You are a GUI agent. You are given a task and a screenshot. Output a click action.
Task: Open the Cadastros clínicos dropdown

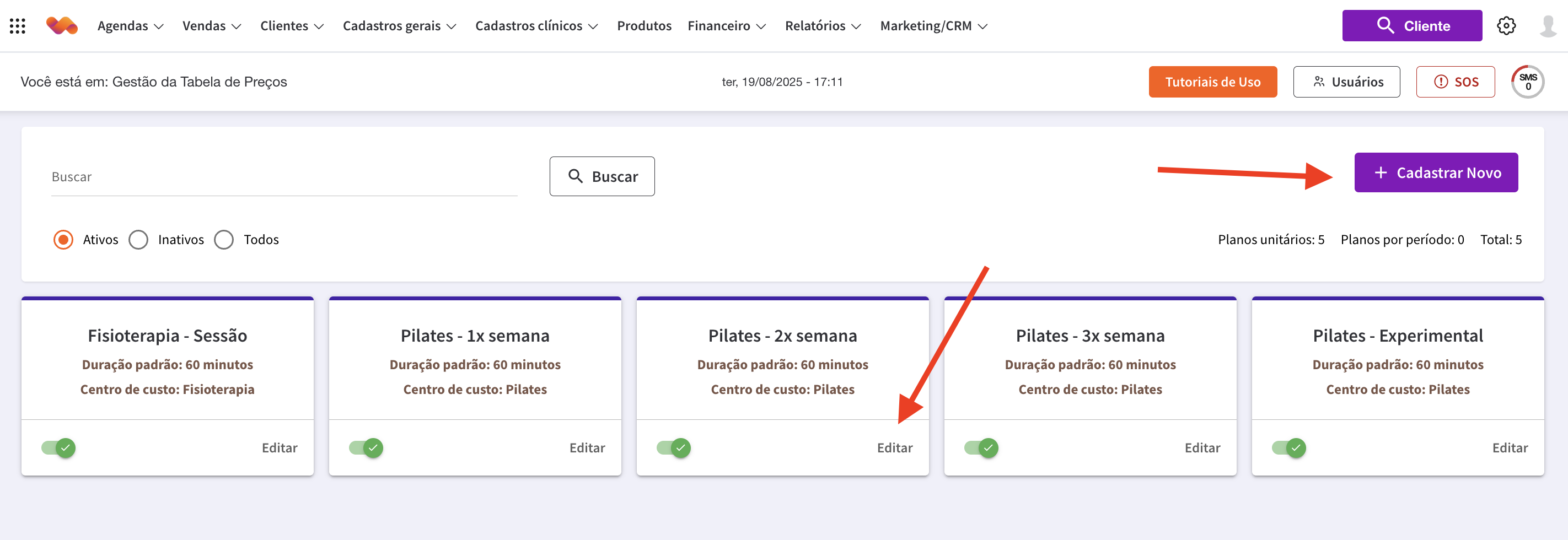click(x=536, y=25)
